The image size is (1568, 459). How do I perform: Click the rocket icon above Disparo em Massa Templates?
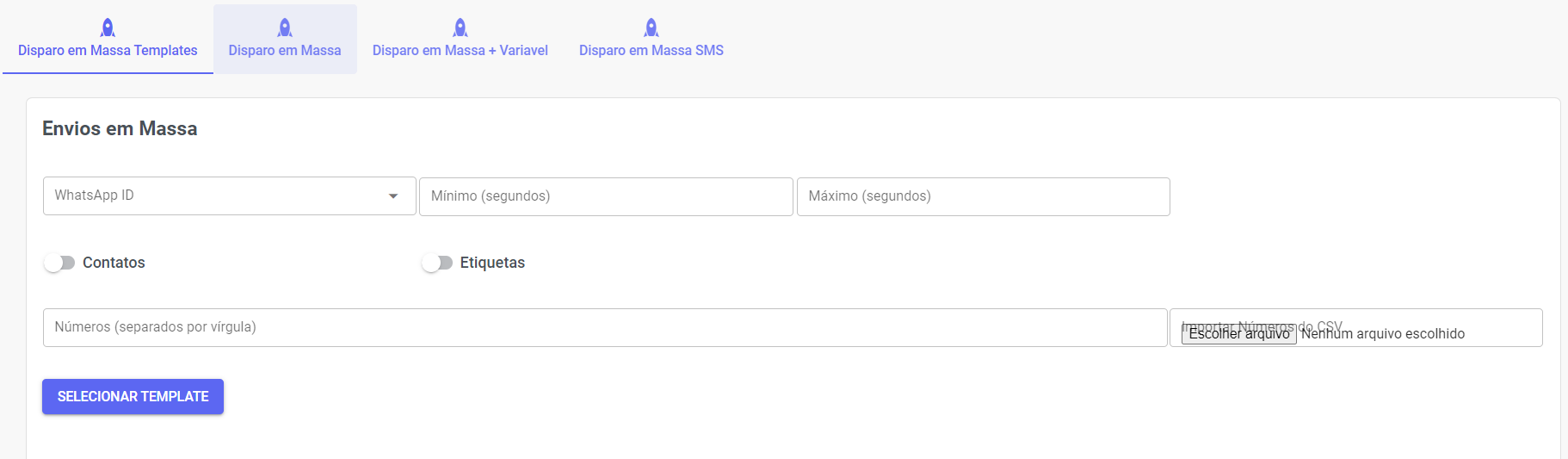pos(108,28)
